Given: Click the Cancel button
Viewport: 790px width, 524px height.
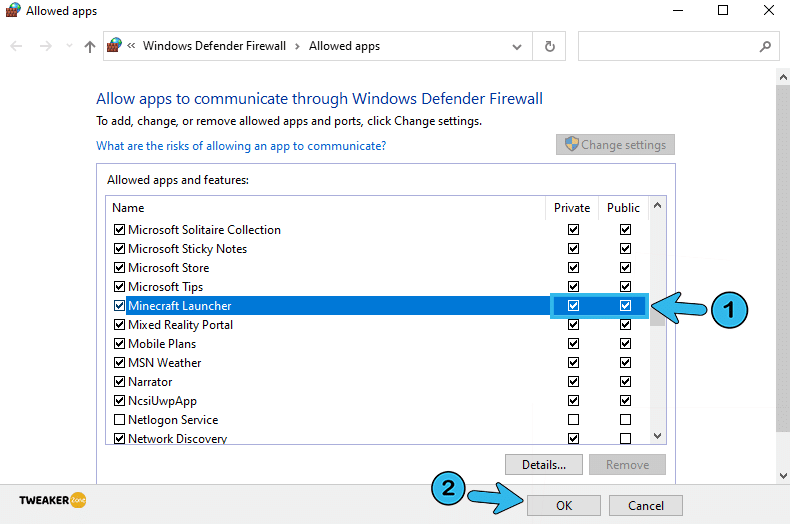Looking at the screenshot, I should click(x=645, y=505).
